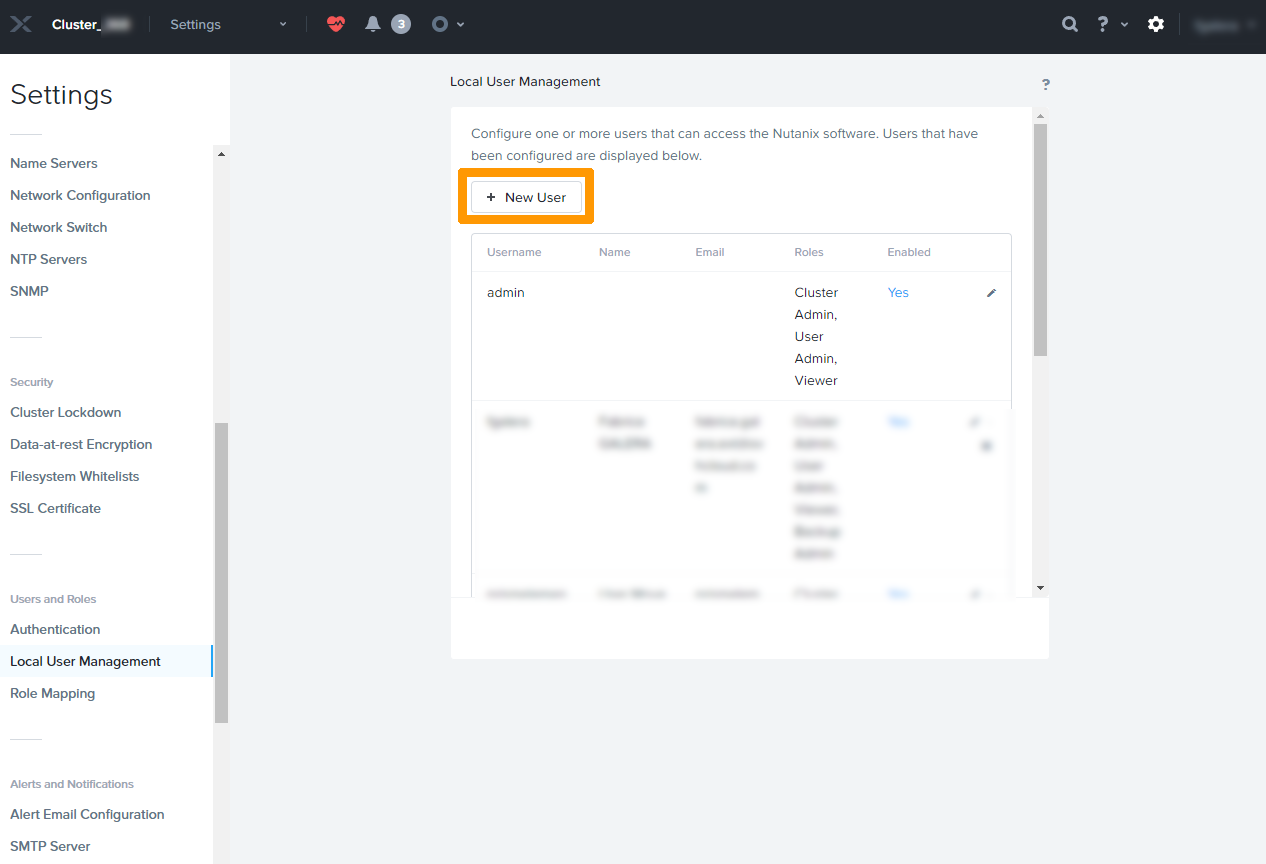
Task: Open the username dropdown at top right
Action: coord(1222,23)
